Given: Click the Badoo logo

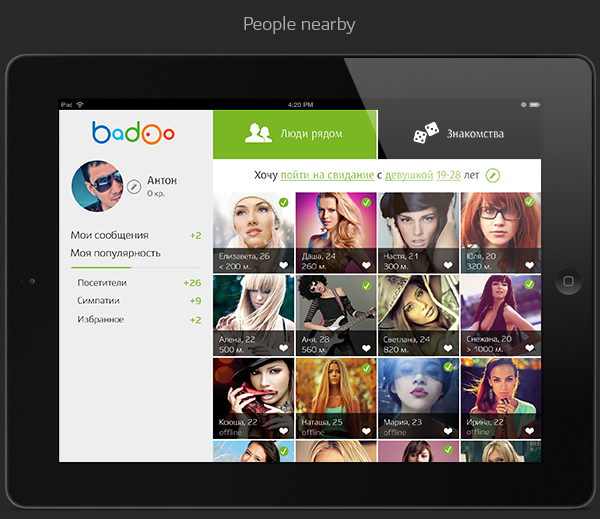Looking at the screenshot, I should pyautogui.click(x=133, y=133).
